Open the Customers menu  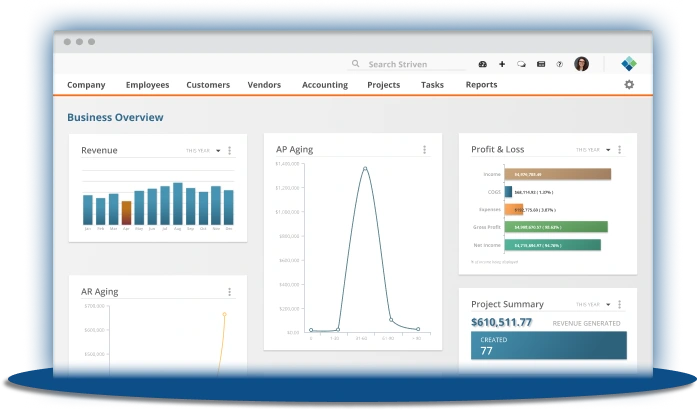click(x=208, y=84)
